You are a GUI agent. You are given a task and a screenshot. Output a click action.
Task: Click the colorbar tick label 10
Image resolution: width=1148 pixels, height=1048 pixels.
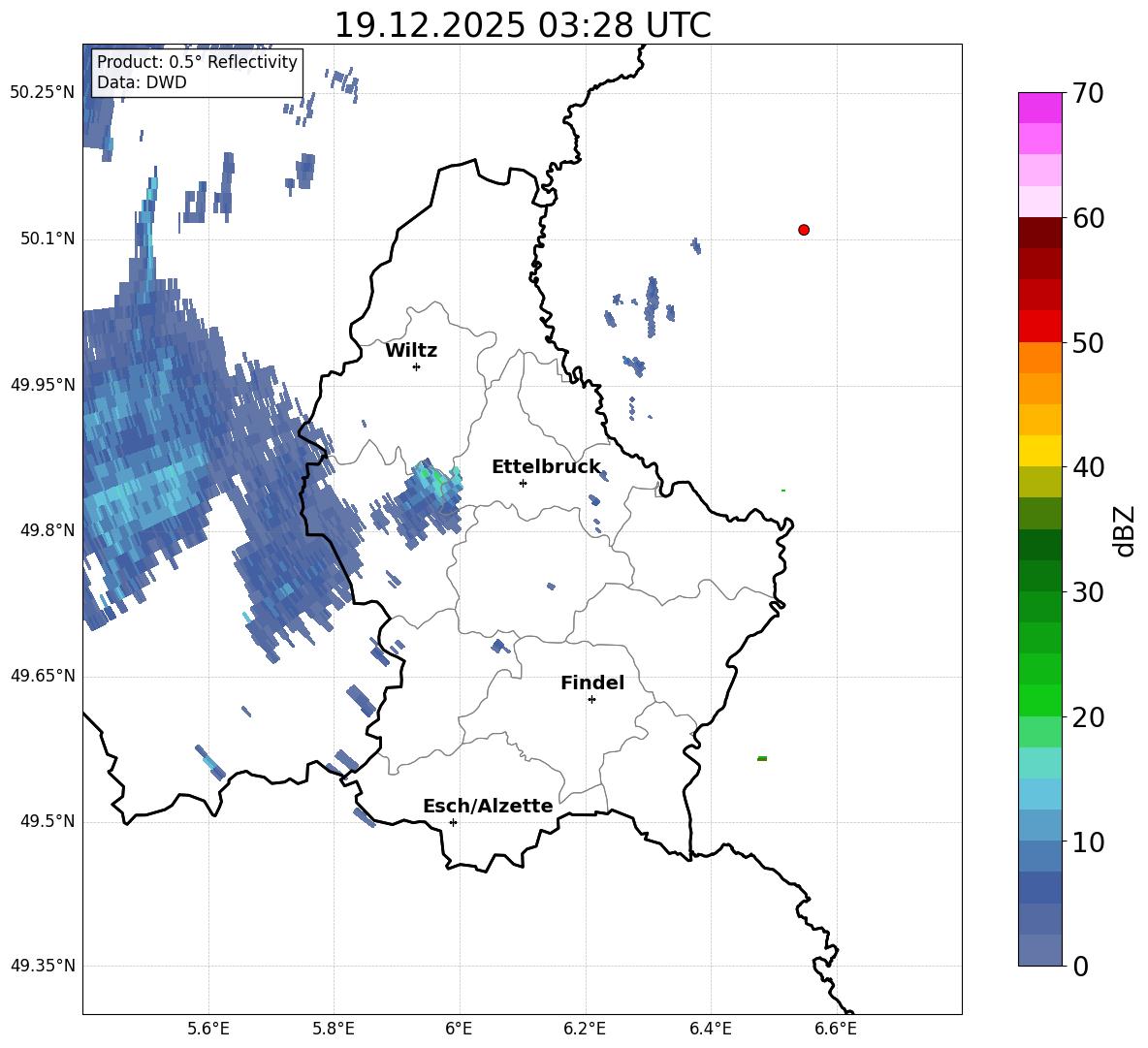pos(1089,842)
